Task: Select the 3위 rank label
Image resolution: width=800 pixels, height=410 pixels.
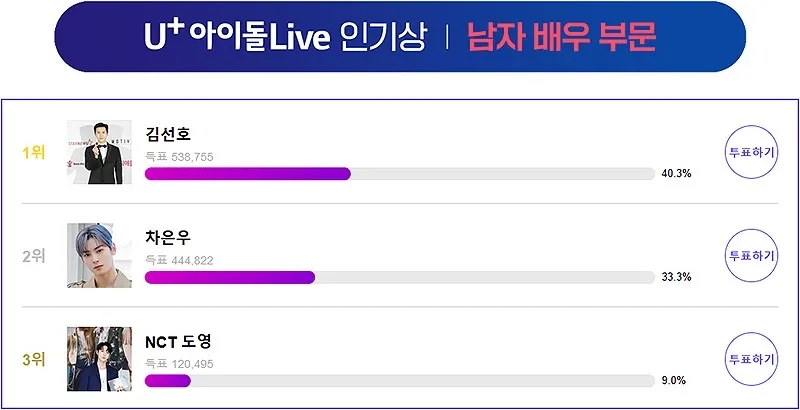Action: tap(34, 360)
